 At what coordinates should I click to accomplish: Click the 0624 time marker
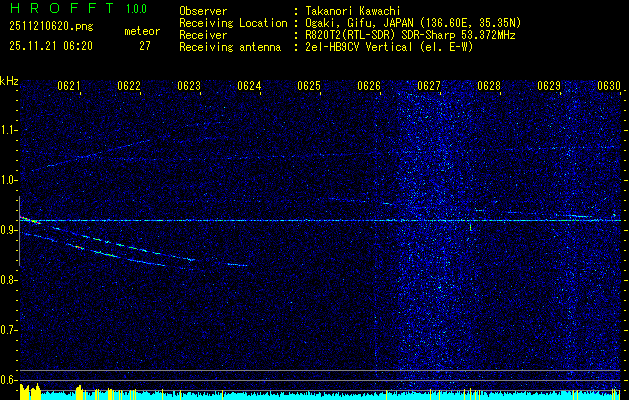pyautogui.click(x=249, y=86)
